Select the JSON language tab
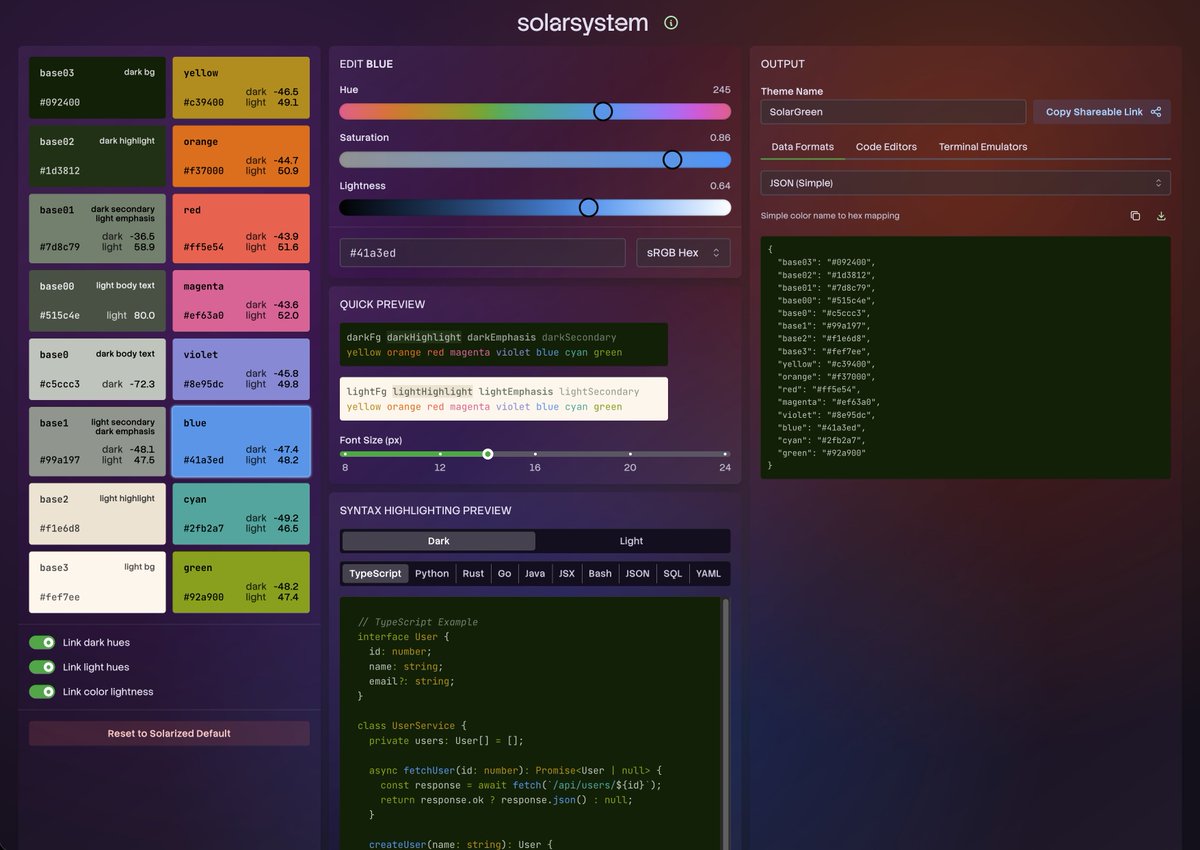 coord(637,574)
